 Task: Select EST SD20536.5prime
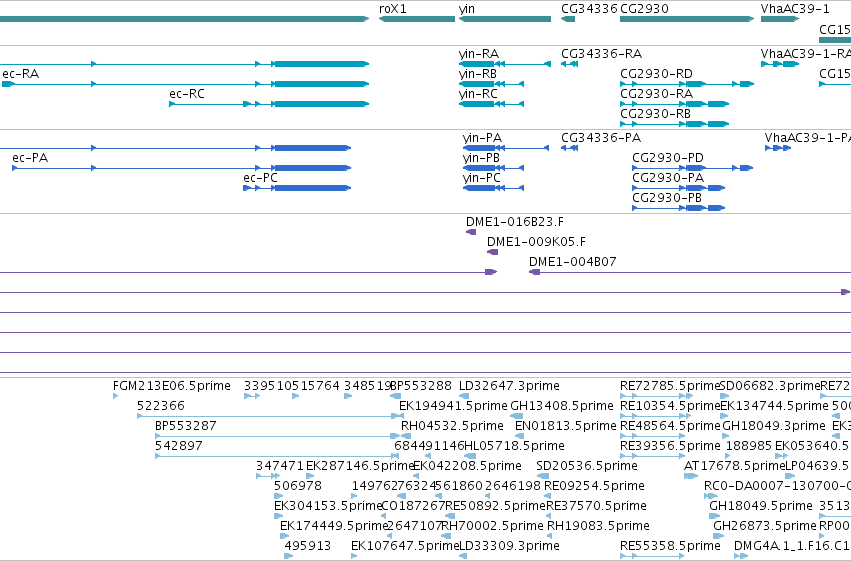(x=587, y=466)
